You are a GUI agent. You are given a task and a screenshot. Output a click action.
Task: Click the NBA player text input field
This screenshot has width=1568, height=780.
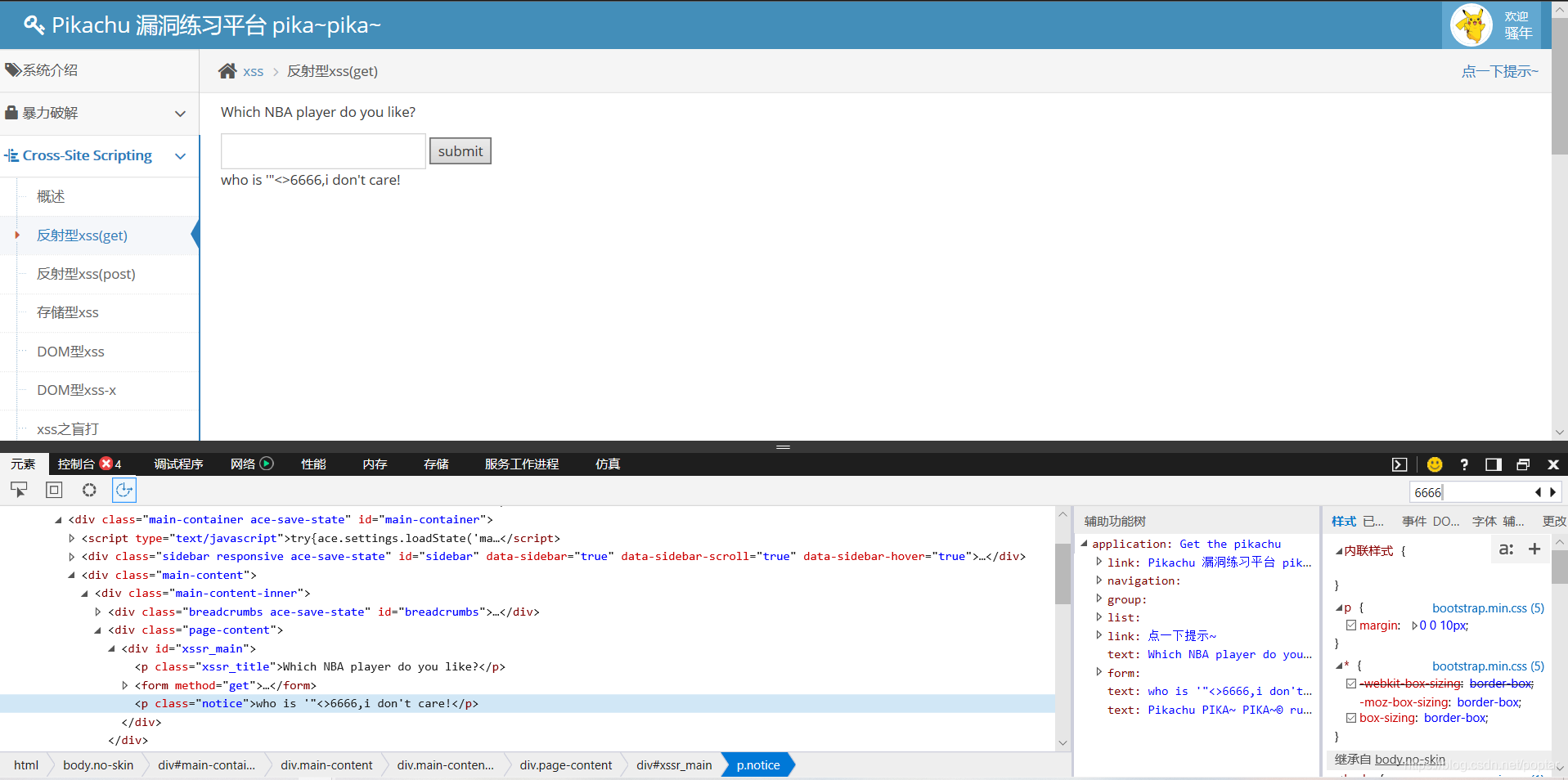pyautogui.click(x=323, y=151)
